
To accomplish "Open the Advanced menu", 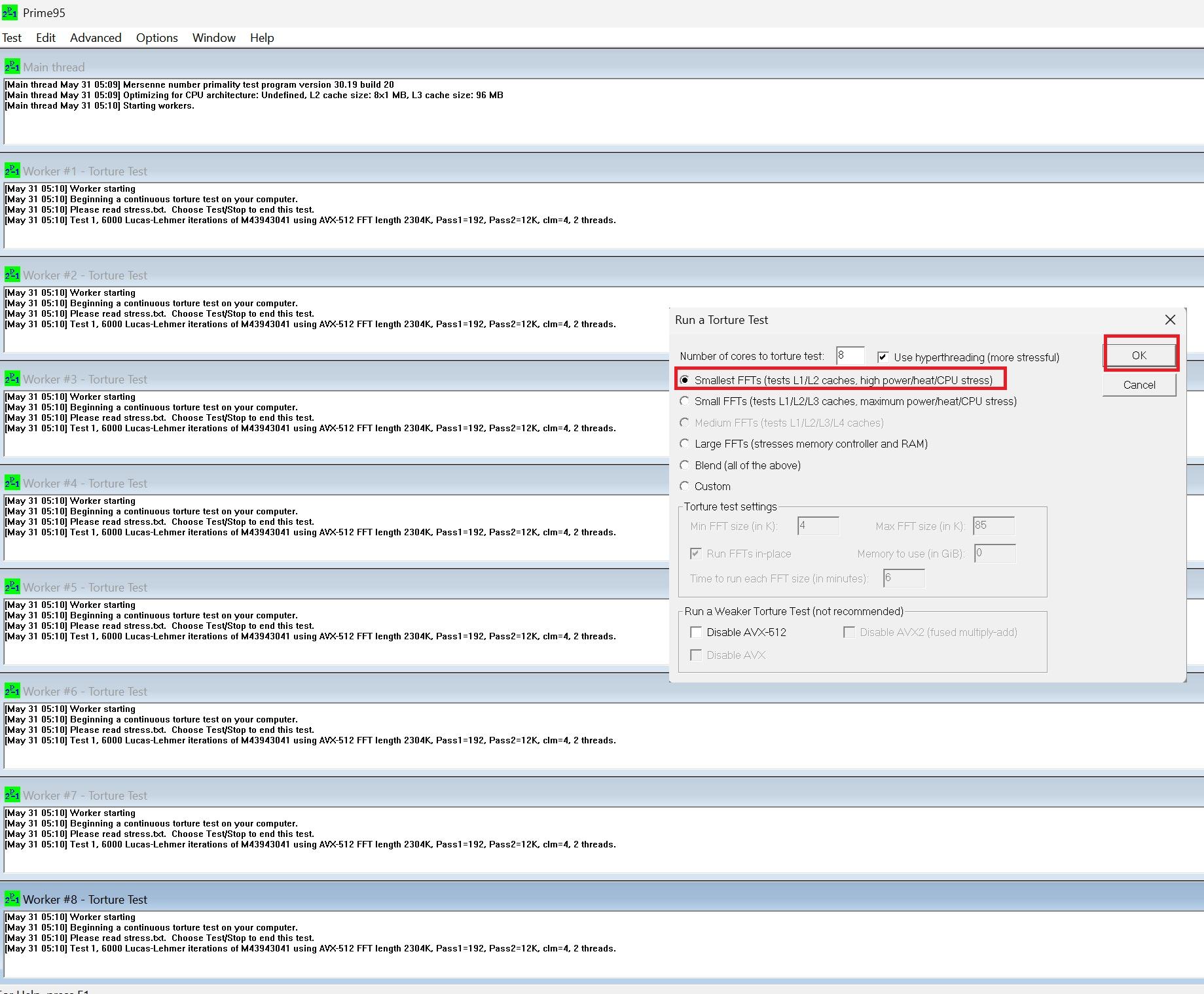I will [96, 38].
